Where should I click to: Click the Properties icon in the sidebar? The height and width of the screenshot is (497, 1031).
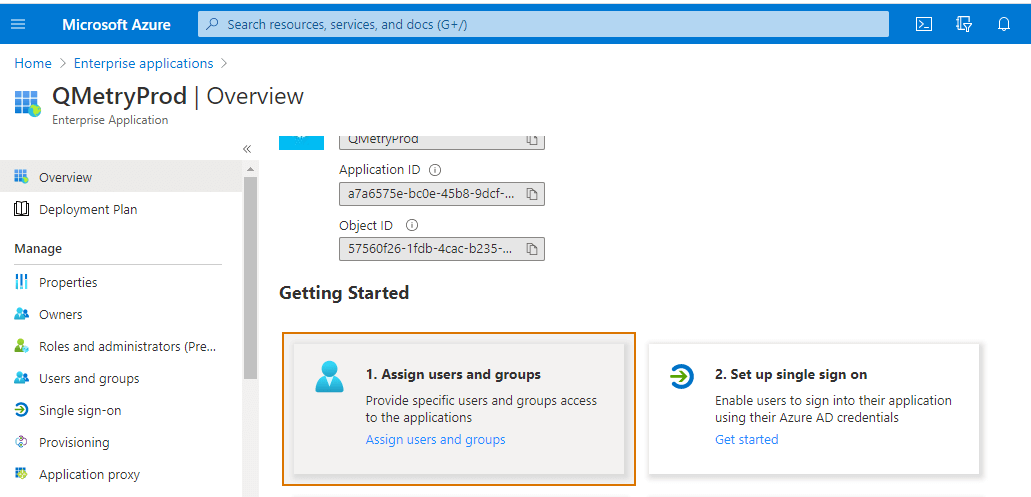tap(22, 282)
